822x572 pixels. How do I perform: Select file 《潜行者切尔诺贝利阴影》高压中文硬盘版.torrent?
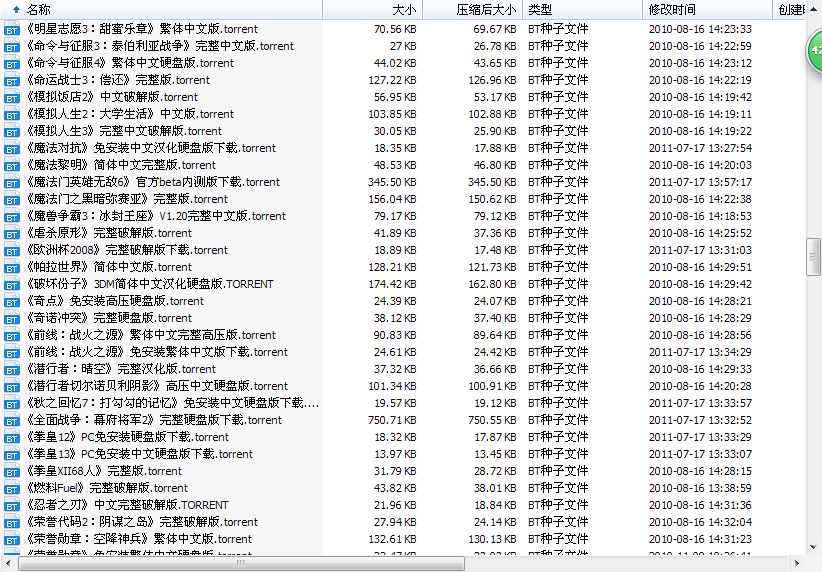click(157, 386)
